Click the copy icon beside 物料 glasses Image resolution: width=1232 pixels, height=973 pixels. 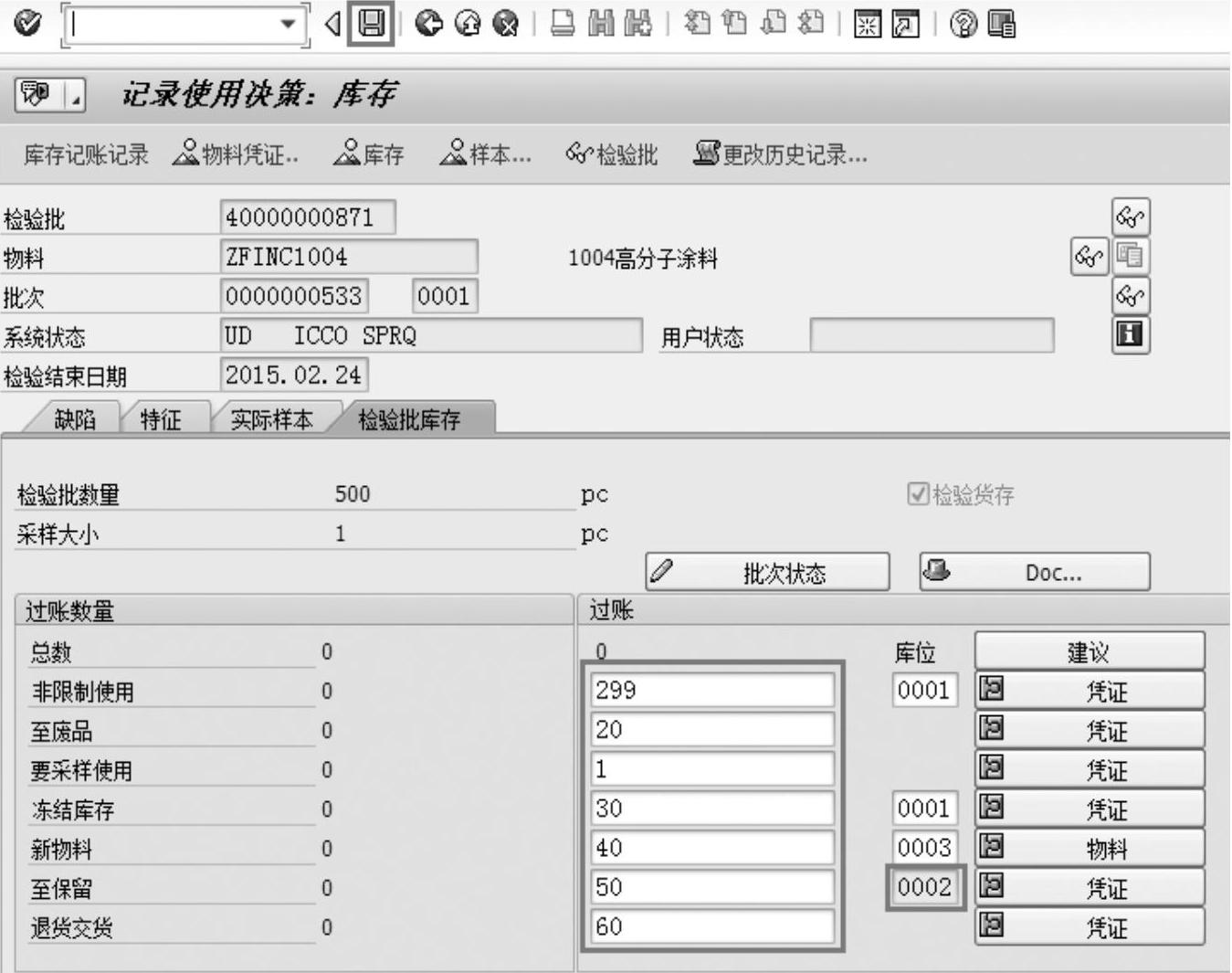(1131, 257)
